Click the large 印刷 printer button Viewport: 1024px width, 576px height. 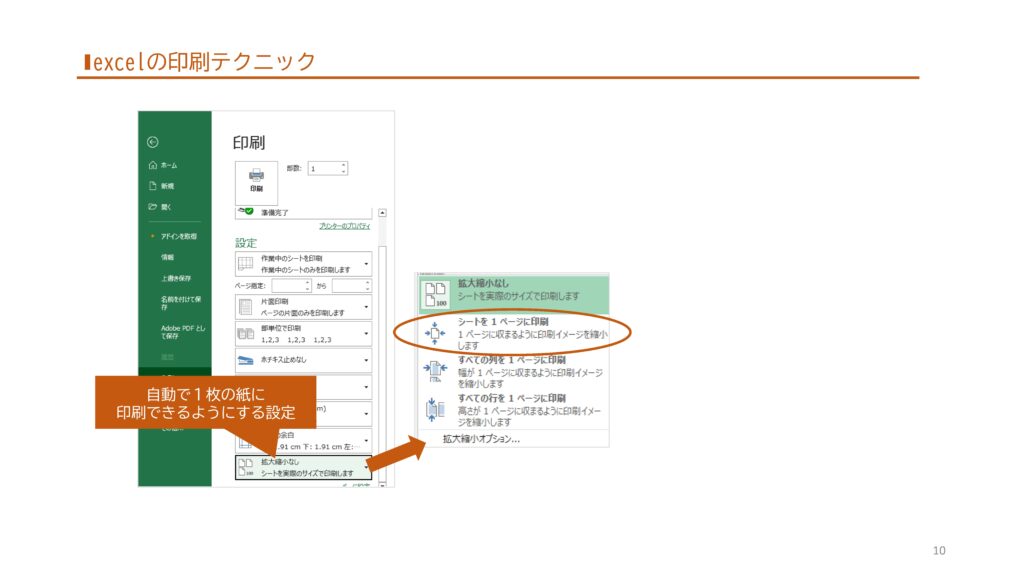coord(256,180)
